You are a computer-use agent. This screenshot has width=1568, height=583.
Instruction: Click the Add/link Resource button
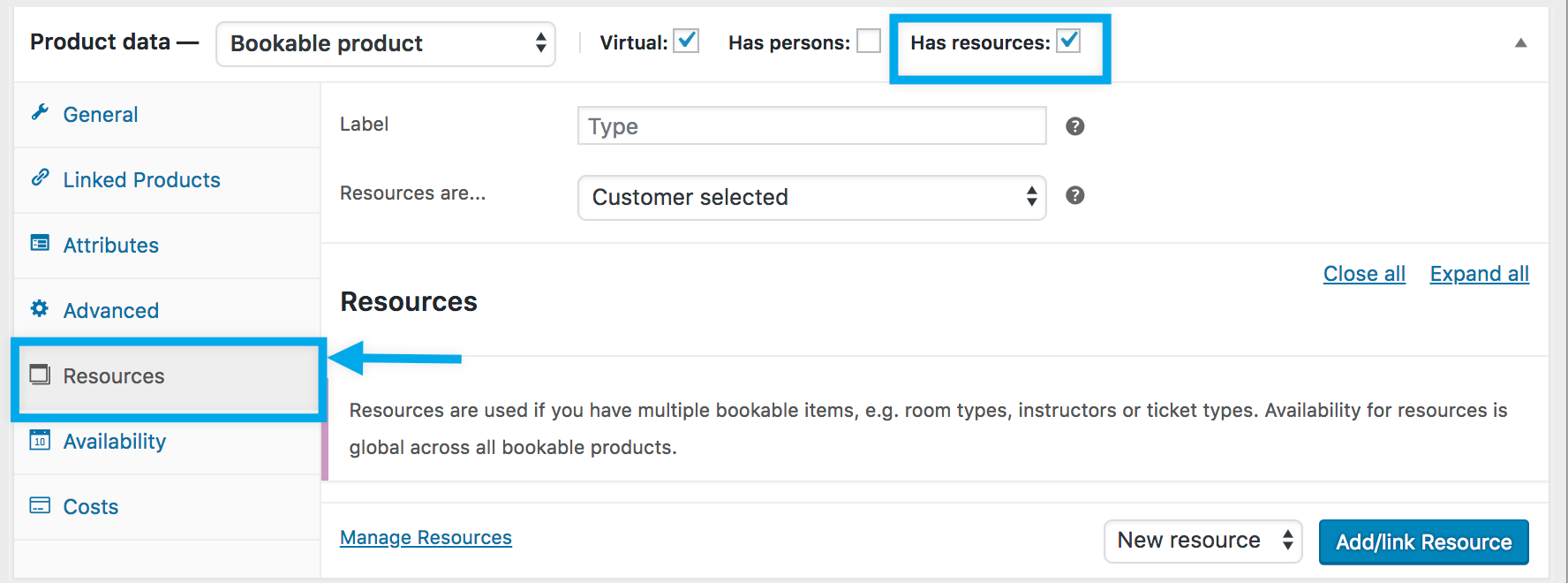click(x=1423, y=541)
